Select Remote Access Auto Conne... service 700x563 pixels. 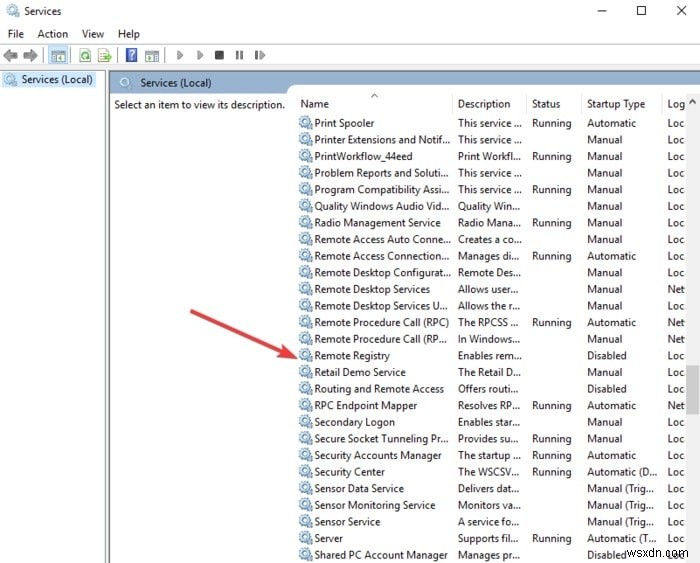tap(383, 239)
